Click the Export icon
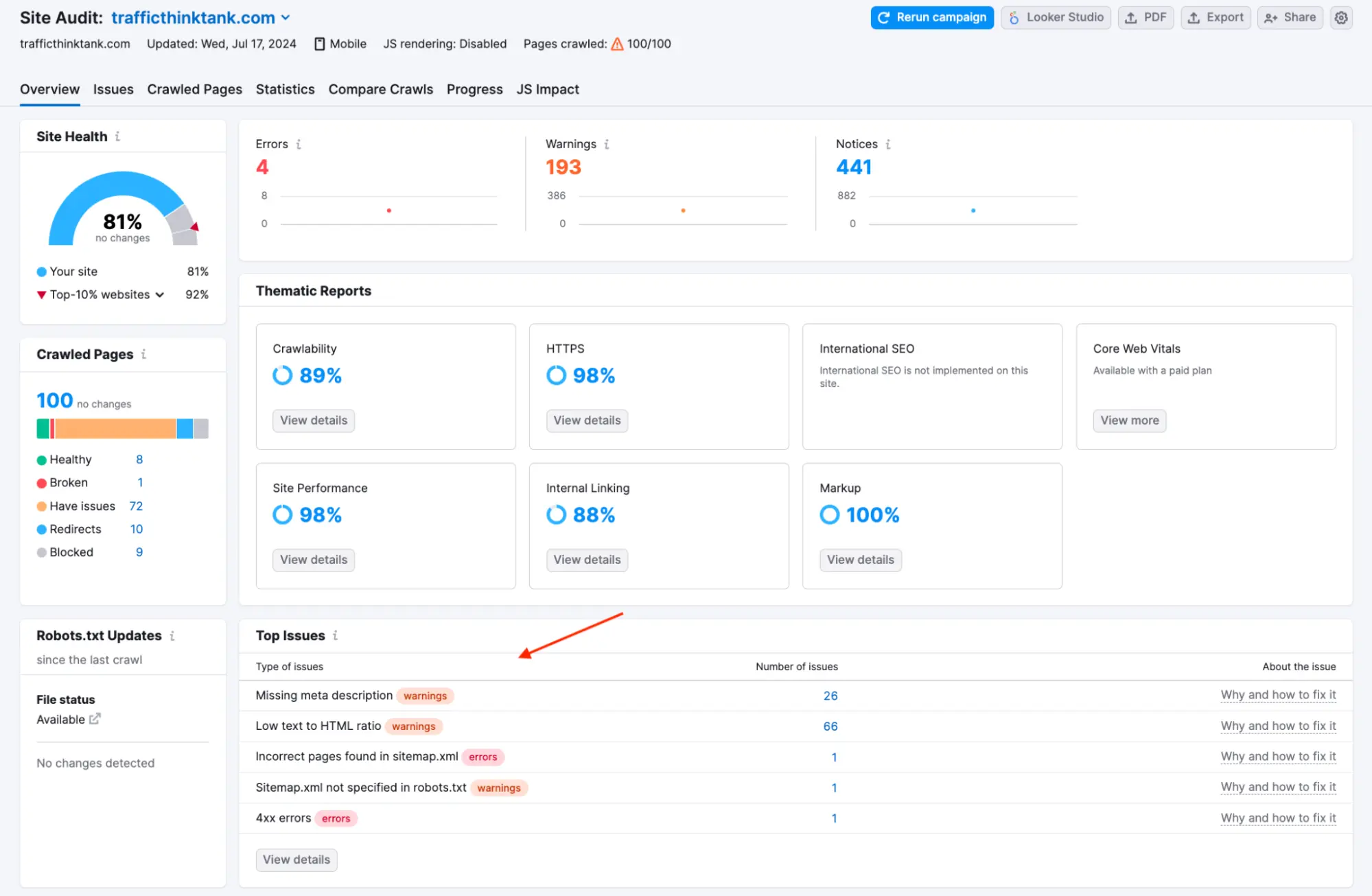This screenshot has width=1372, height=896. point(1194,17)
